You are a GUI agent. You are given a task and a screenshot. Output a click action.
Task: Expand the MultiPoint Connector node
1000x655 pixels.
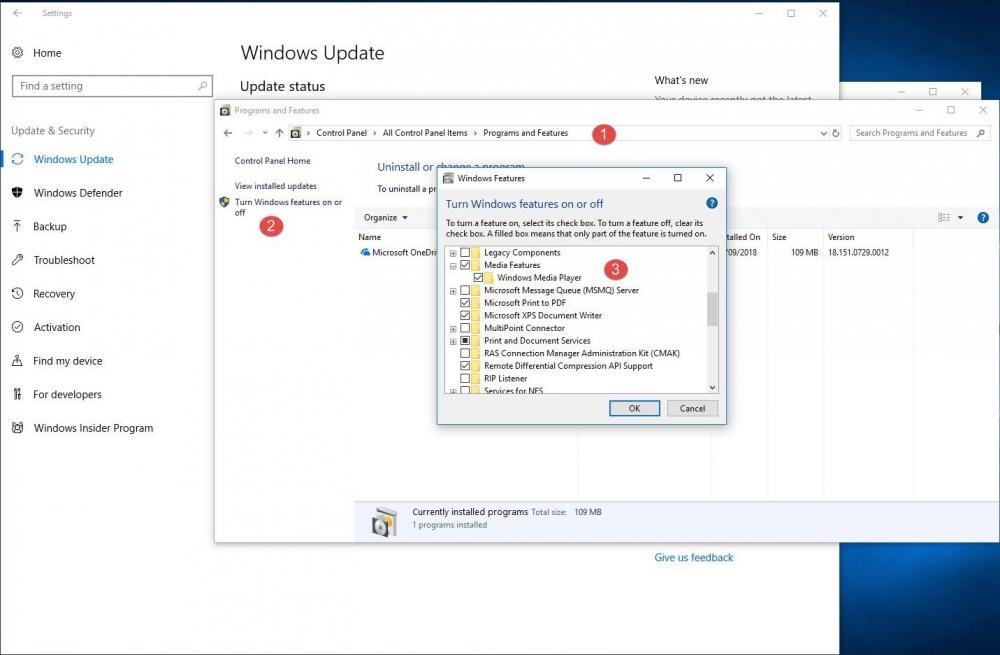[x=453, y=329]
